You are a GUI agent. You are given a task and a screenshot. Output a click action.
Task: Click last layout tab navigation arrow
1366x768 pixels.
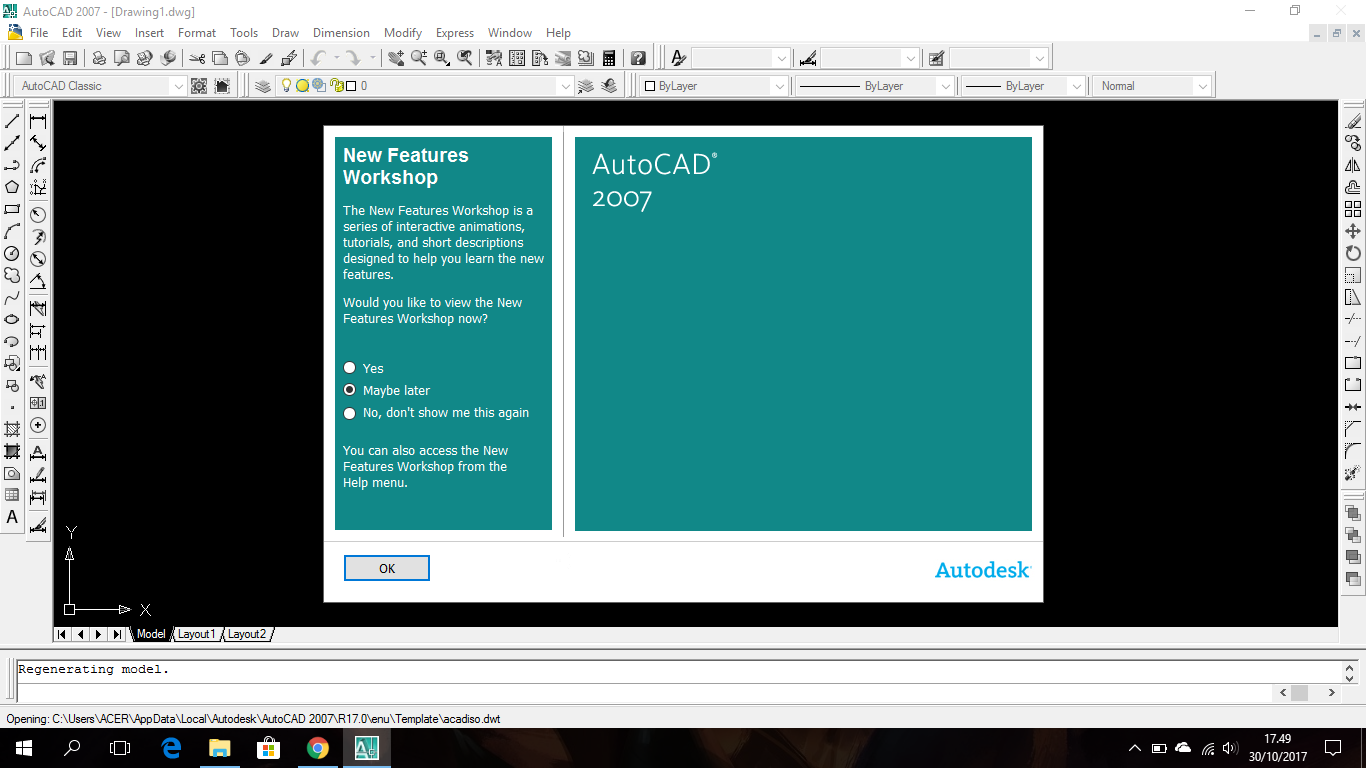coord(117,634)
